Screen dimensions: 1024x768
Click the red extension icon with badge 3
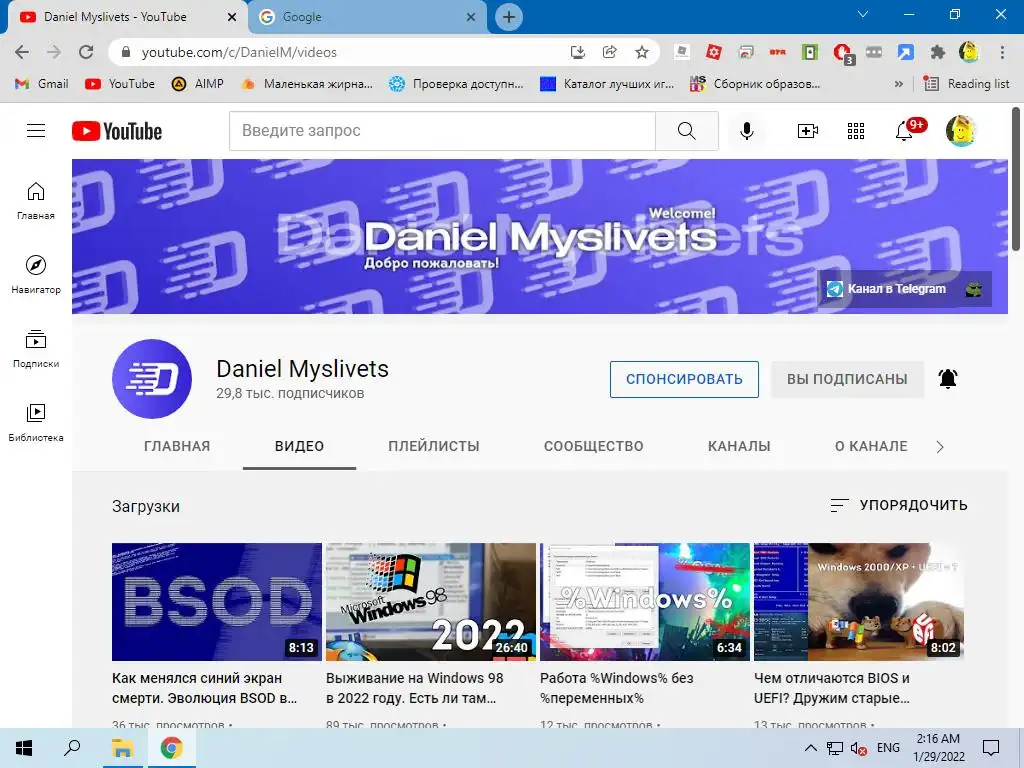pyautogui.click(x=842, y=53)
